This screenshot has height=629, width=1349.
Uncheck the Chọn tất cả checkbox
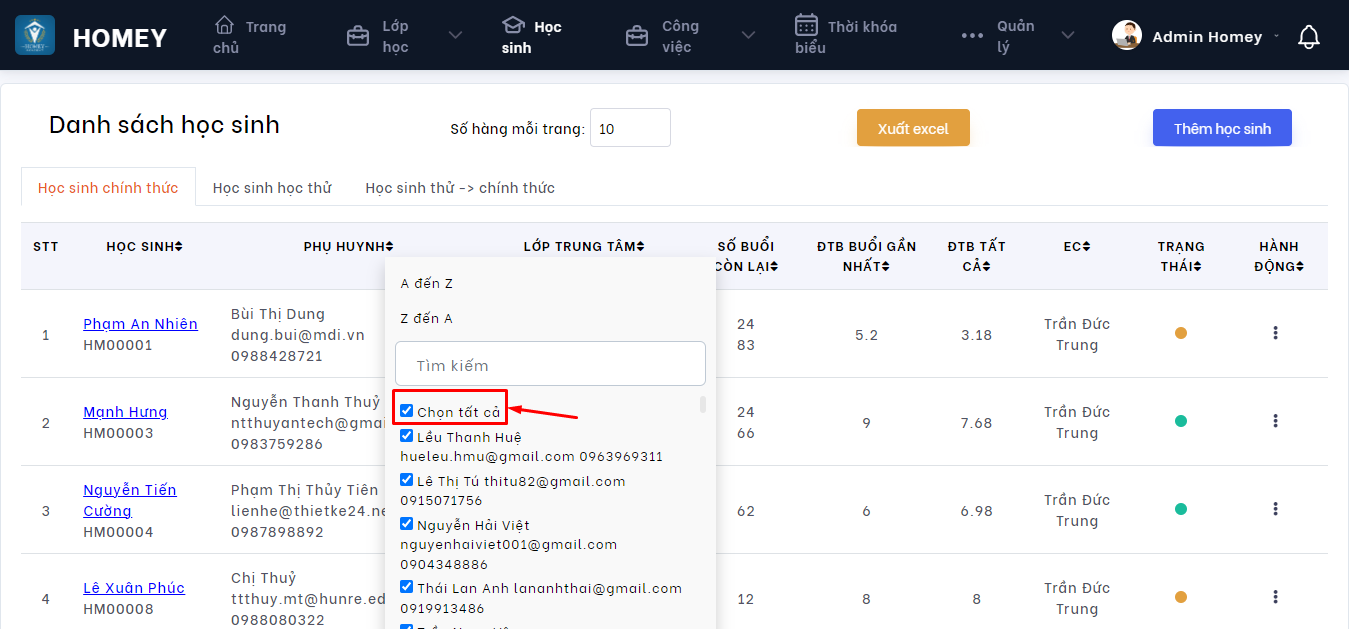(x=407, y=411)
